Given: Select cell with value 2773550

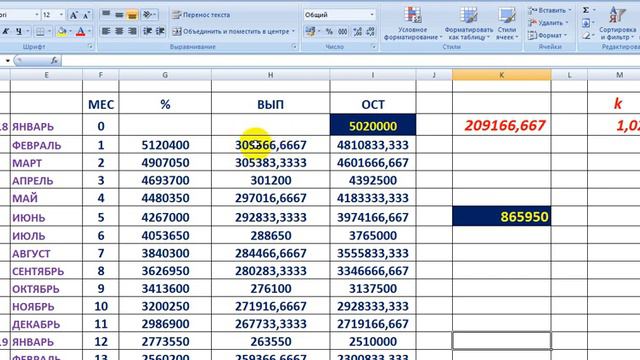Looking at the screenshot, I should click(x=165, y=341).
